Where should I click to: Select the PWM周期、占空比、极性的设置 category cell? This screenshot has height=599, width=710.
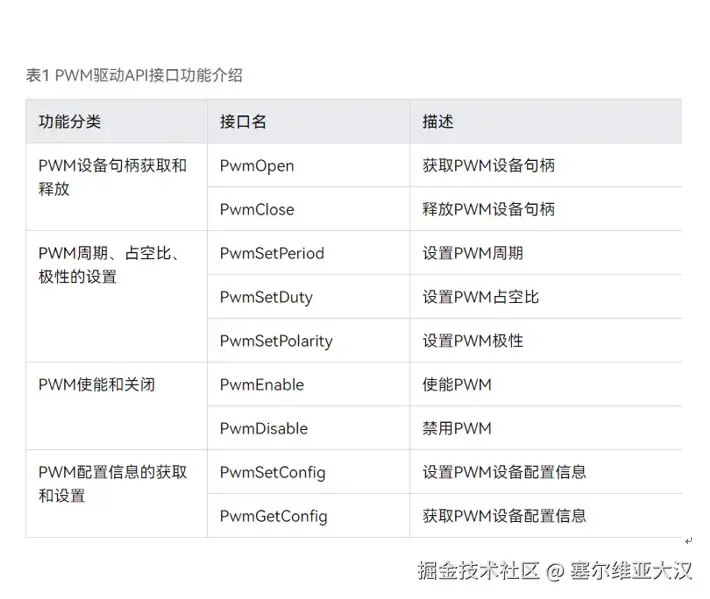[x=108, y=265]
